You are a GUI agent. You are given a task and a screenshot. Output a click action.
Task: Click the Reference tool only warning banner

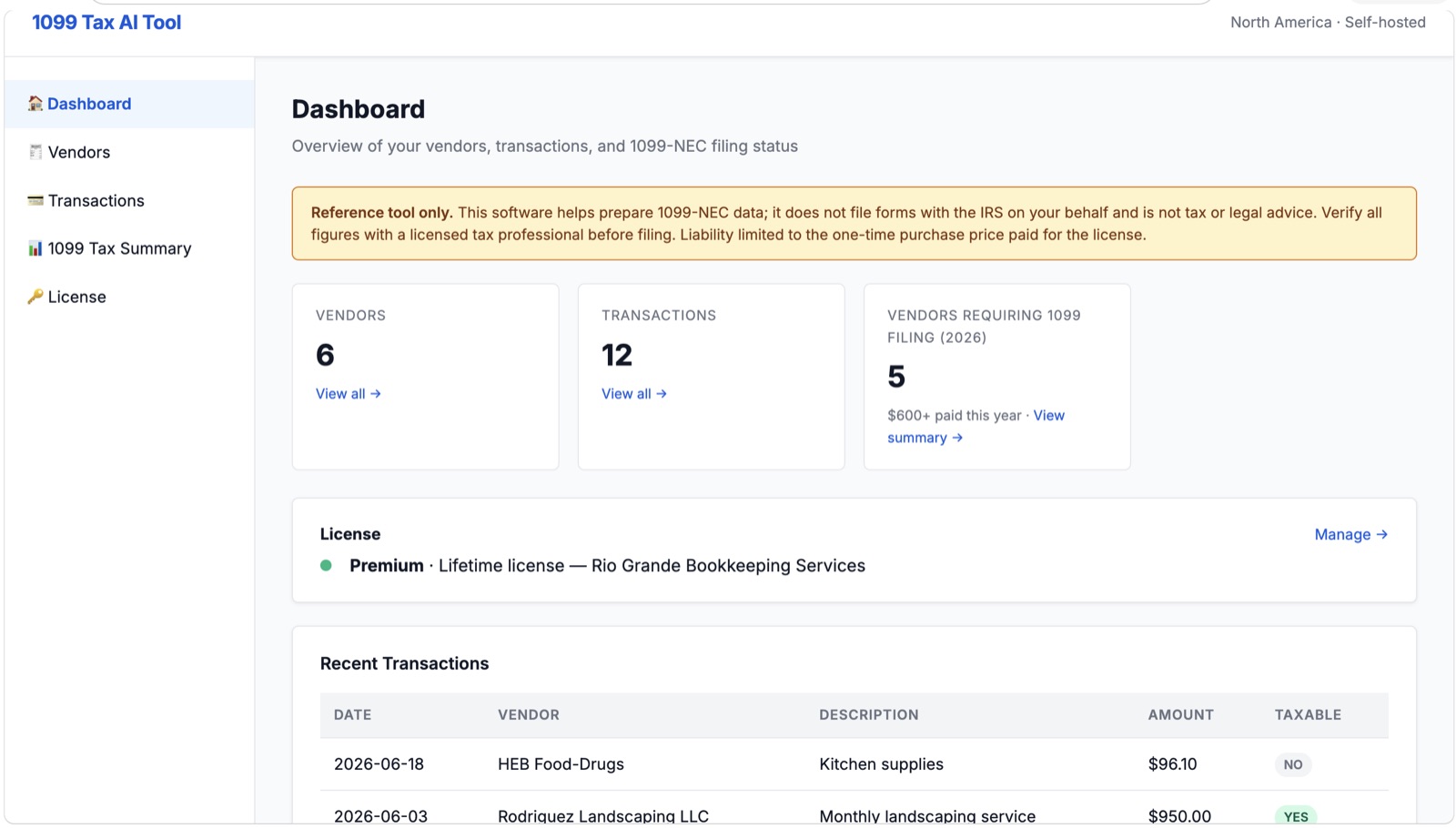point(854,224)
